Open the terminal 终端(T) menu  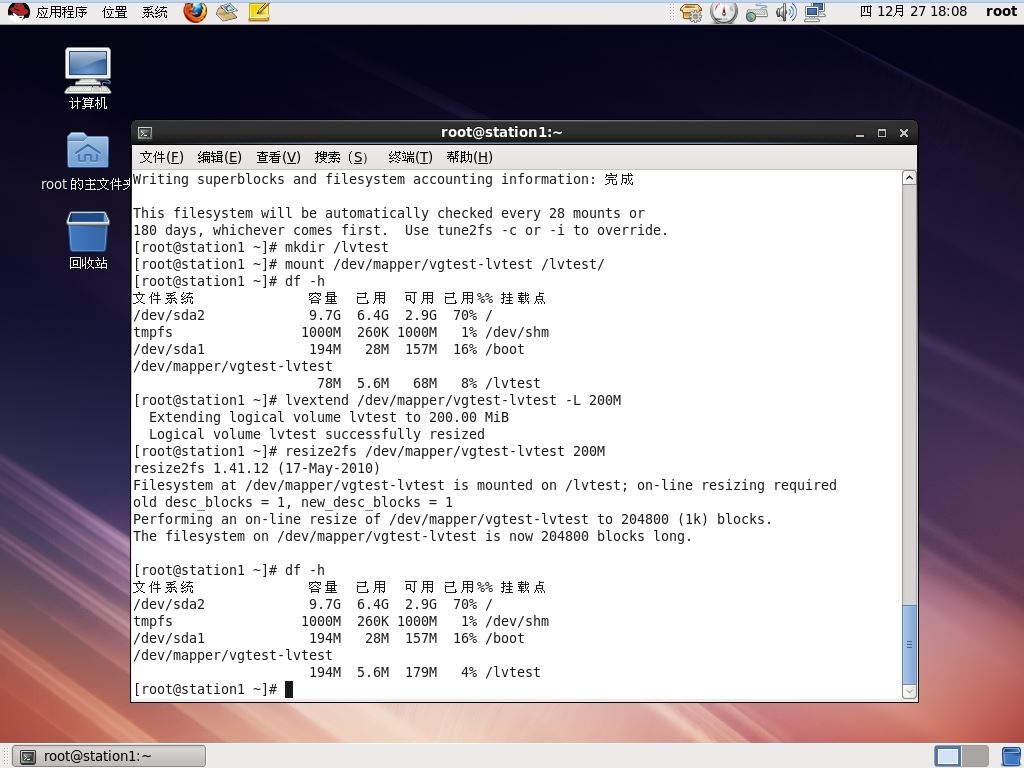pyautogui.click(x=410, y=157)
